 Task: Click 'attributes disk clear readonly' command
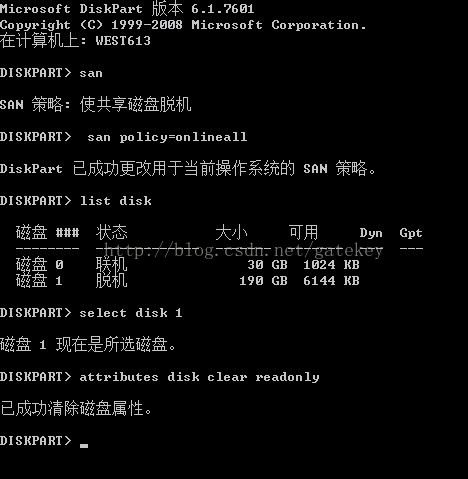pyautogui.click(x=199, y=377)
